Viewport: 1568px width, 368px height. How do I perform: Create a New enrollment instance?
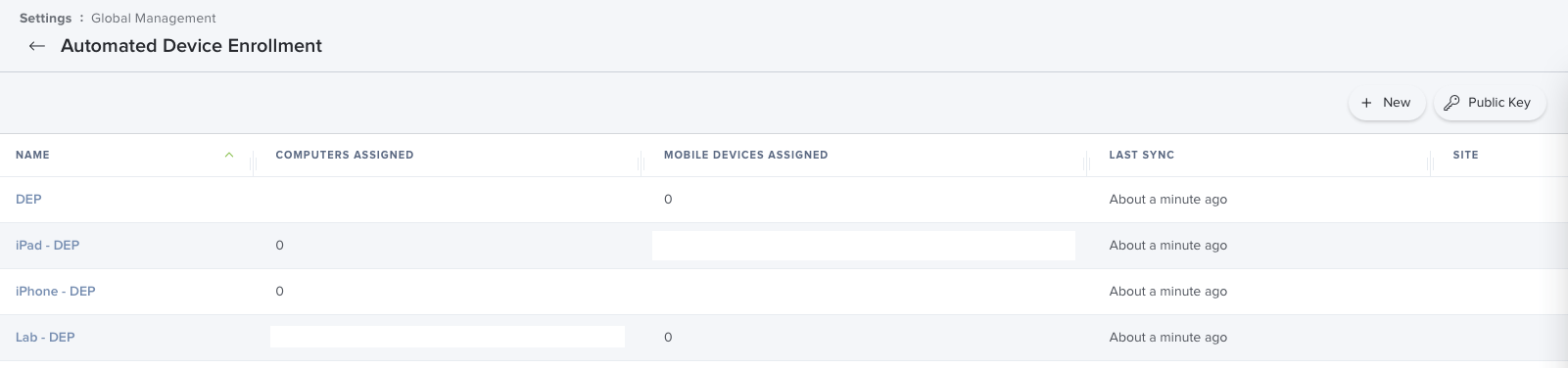(1387, 103)
